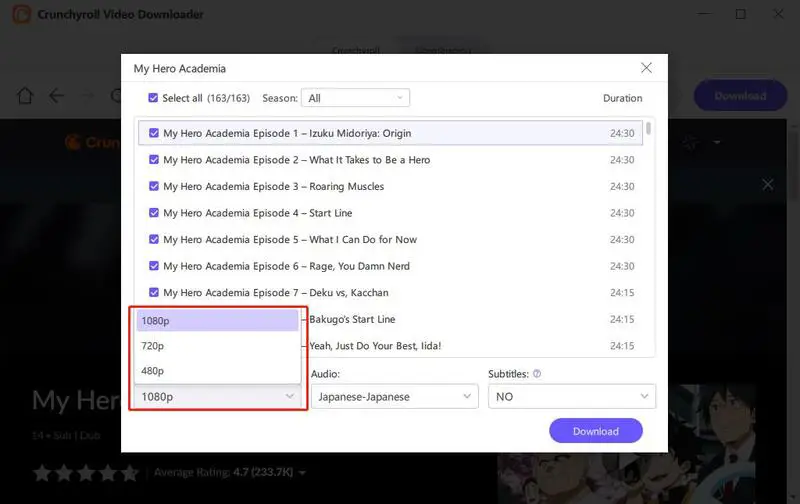This screenshot has height=504, width=800.
Task: Close the banner X in background page
Action: click(767, 185)
